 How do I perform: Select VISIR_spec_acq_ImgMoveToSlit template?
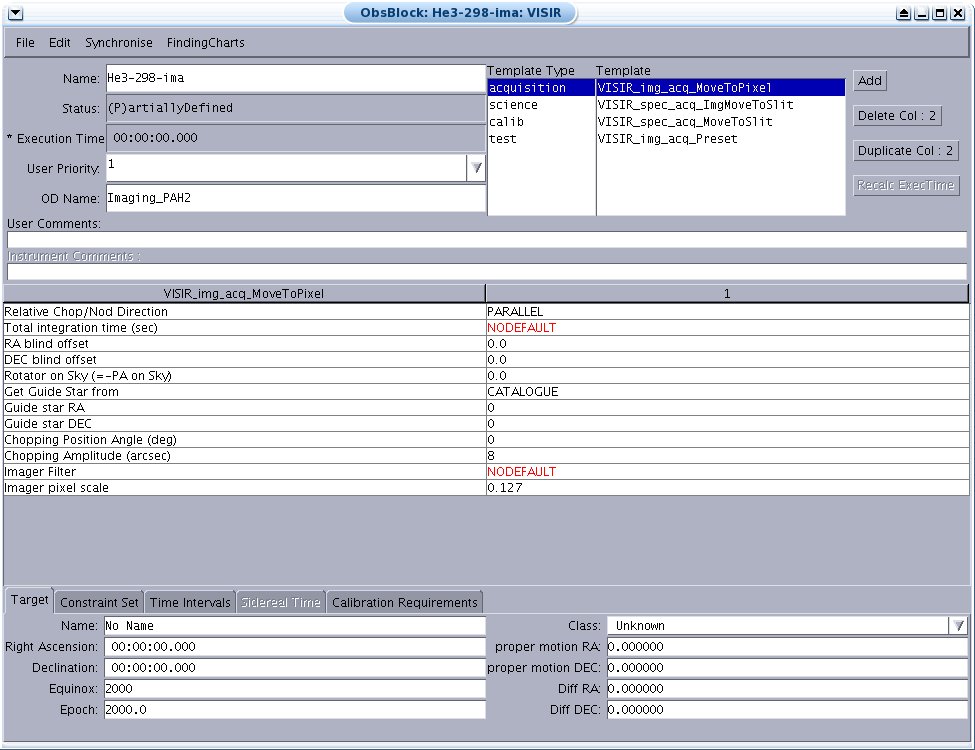(x=721, y=104)
